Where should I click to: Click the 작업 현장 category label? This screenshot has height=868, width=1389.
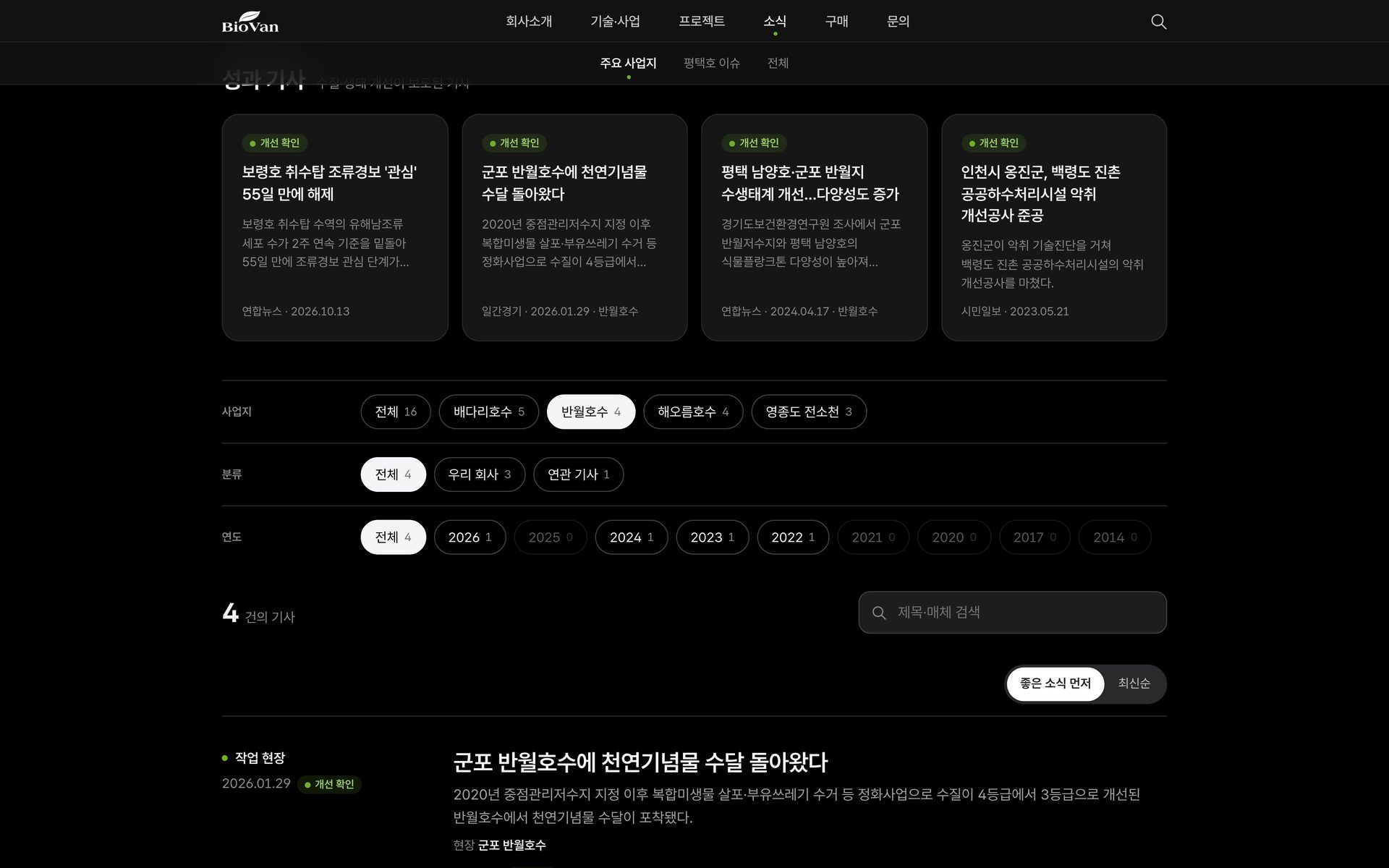click(x=260, y=758)
